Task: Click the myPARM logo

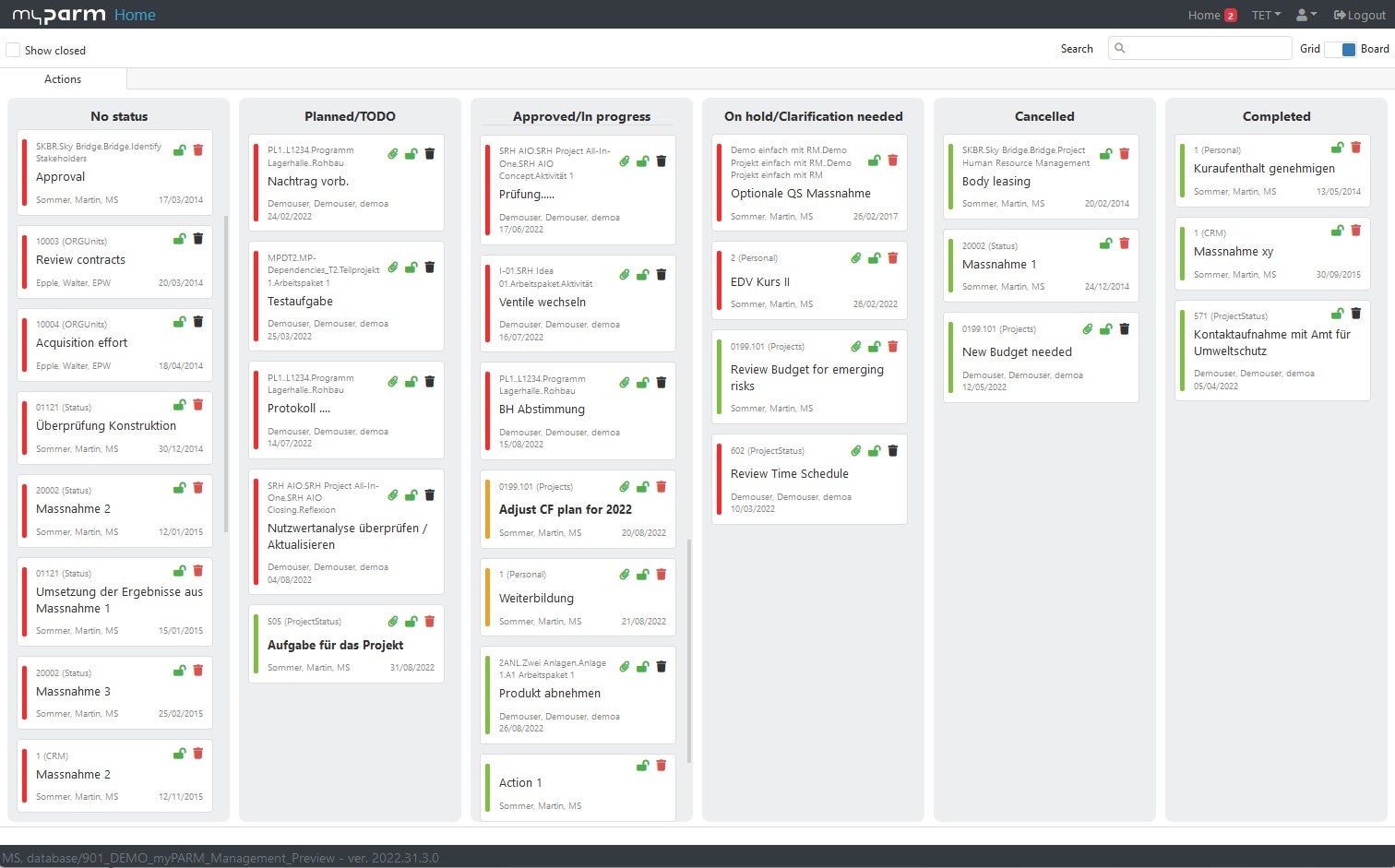Action: (x=58, y=15)
